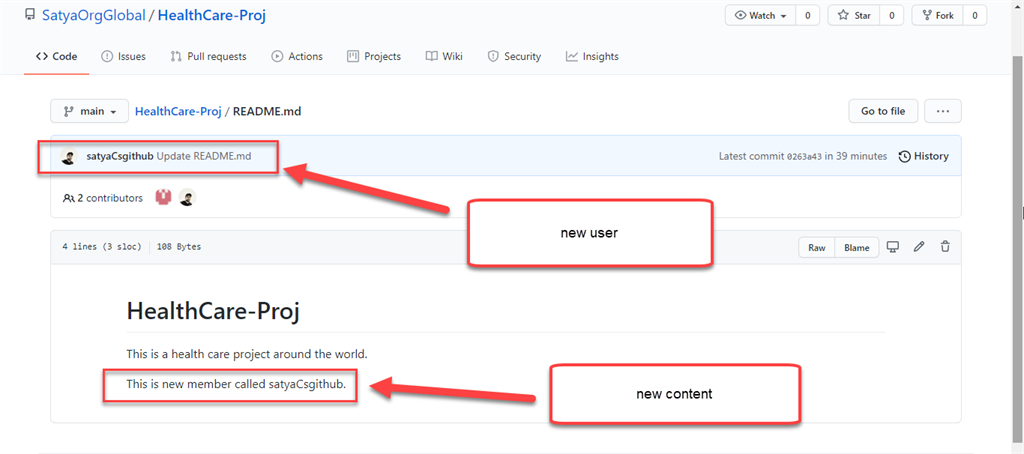Image resolution: width=1024 pixels, height=454 pixels.
Task: View the file History
Action: [924, 156]
